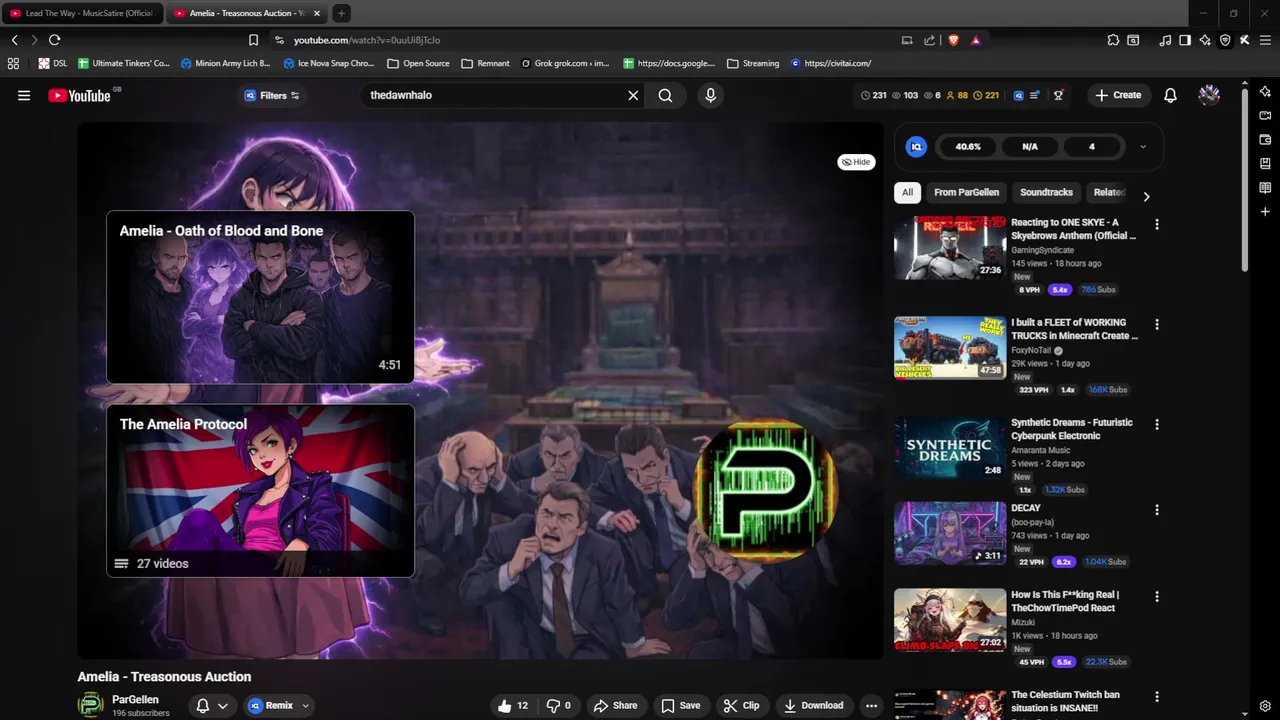Select the Soundtracks chip
The width and height of the screenshot is (1280, 720).
(x=1046, y=192)
